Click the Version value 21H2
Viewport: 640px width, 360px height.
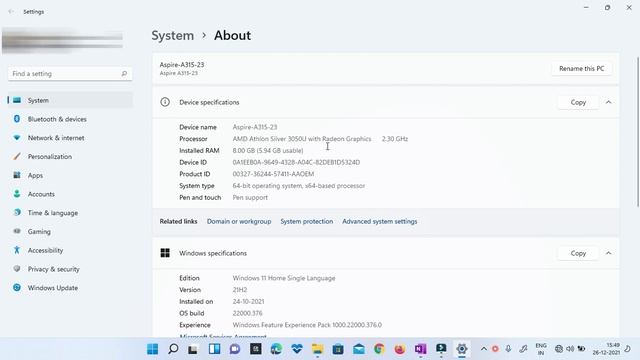point(240,290)
